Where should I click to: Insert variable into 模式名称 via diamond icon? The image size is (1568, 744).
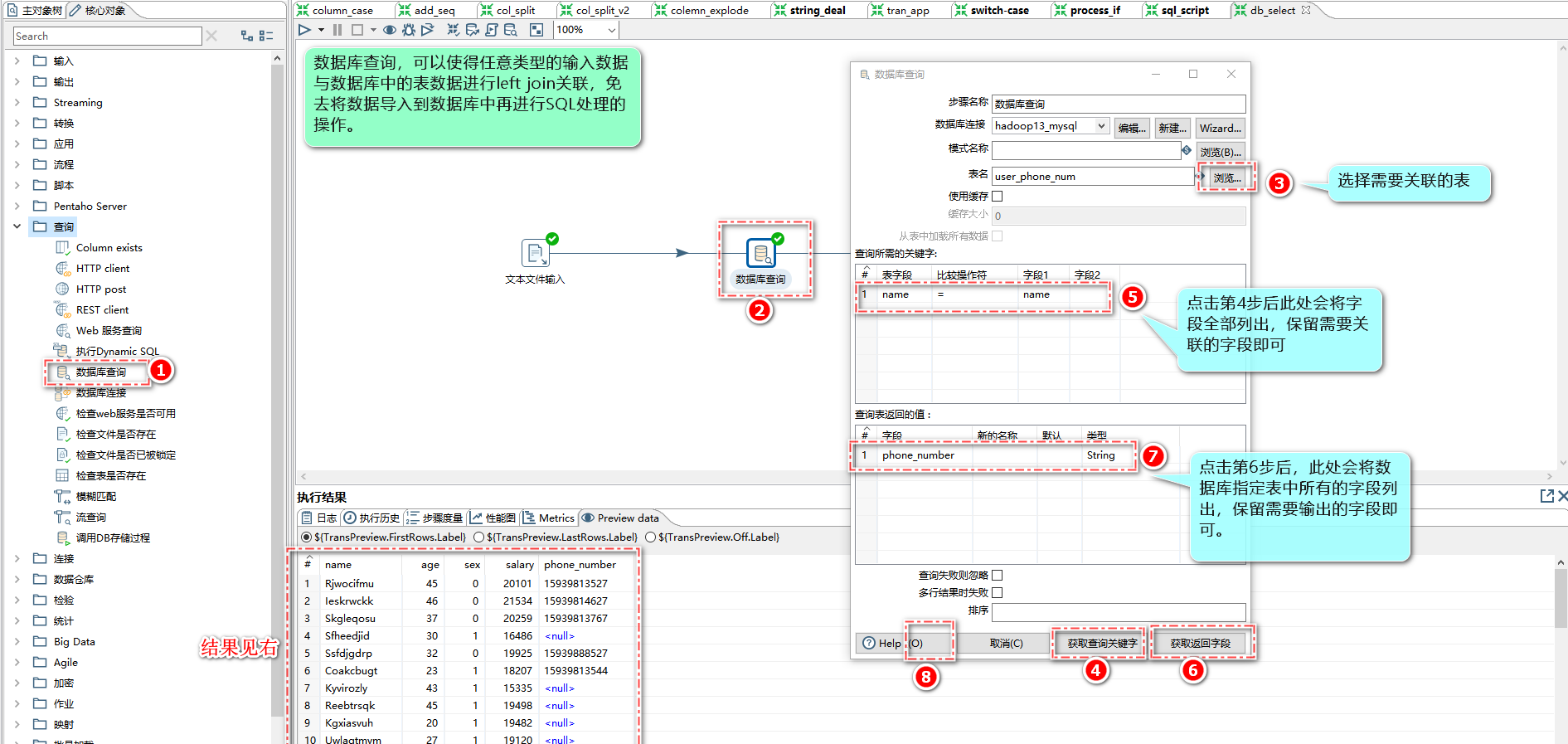pos(1187,150)
